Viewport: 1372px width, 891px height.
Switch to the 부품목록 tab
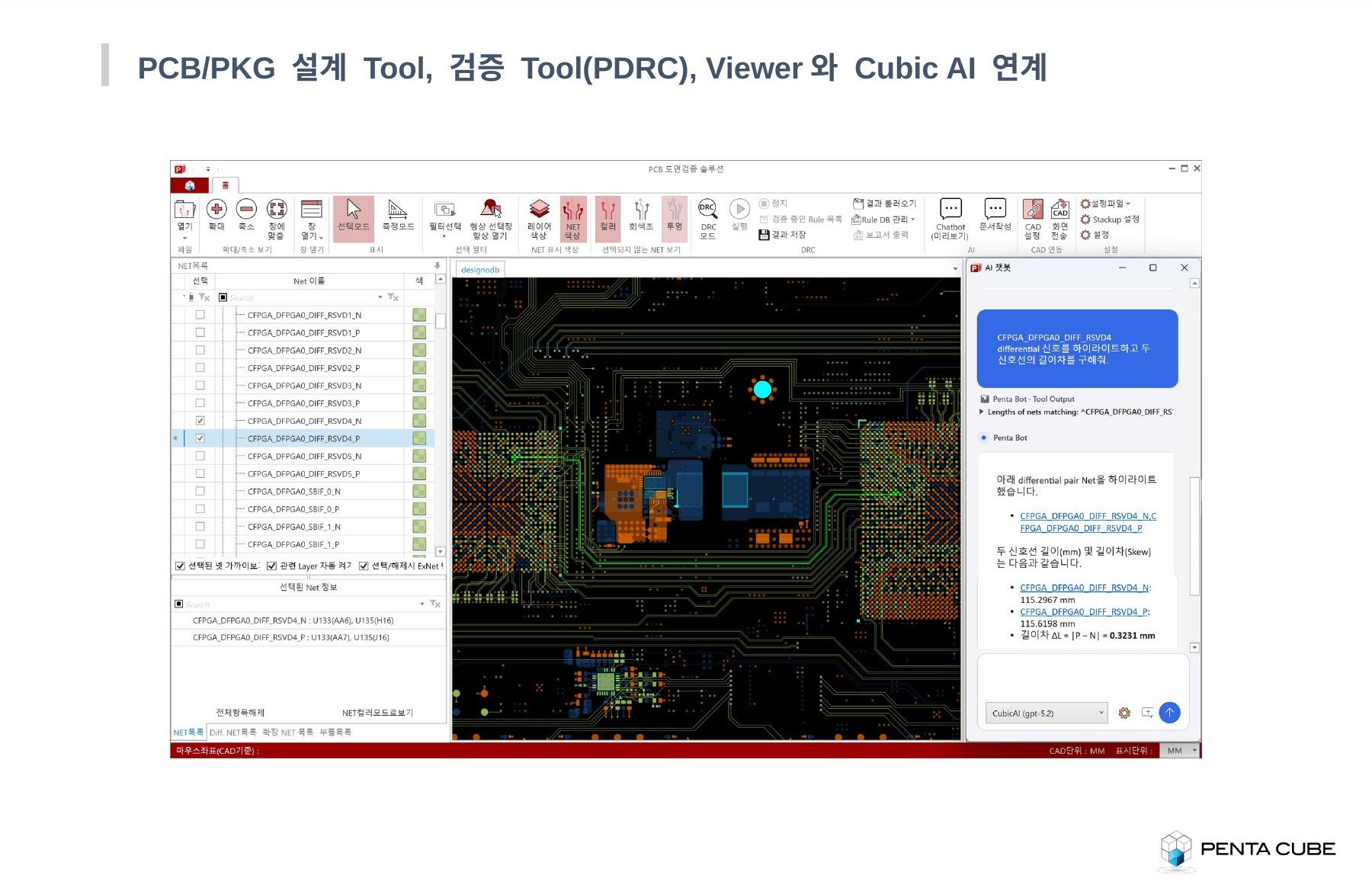[335, 732]
